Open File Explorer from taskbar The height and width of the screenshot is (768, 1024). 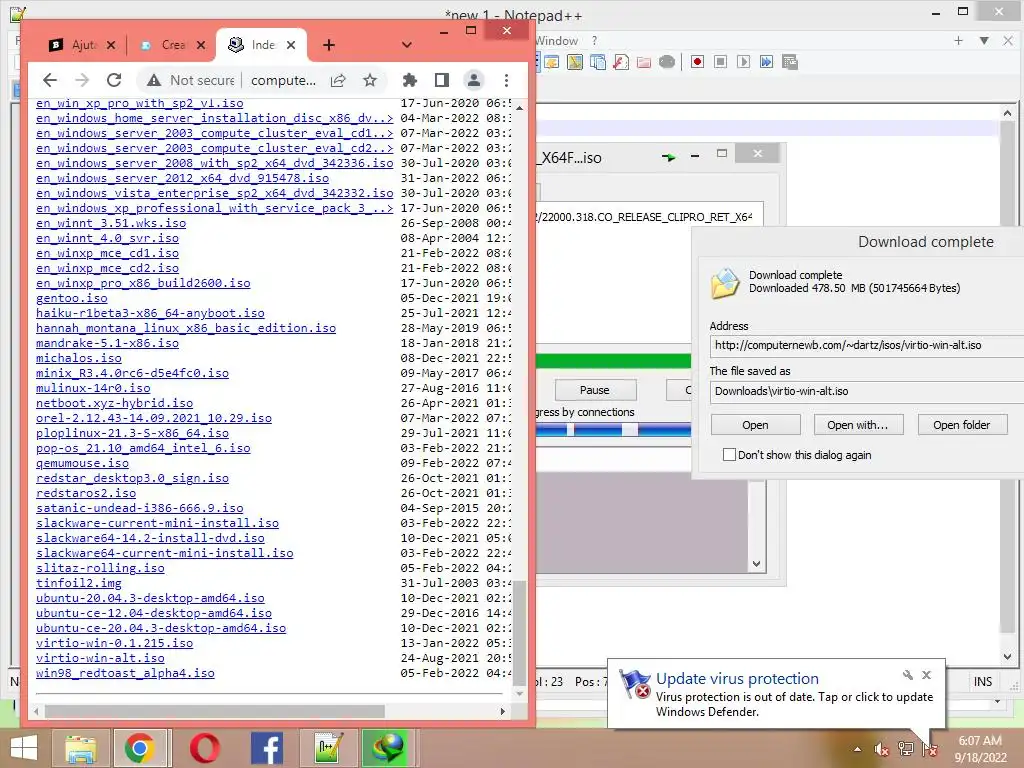click(80, 748)
